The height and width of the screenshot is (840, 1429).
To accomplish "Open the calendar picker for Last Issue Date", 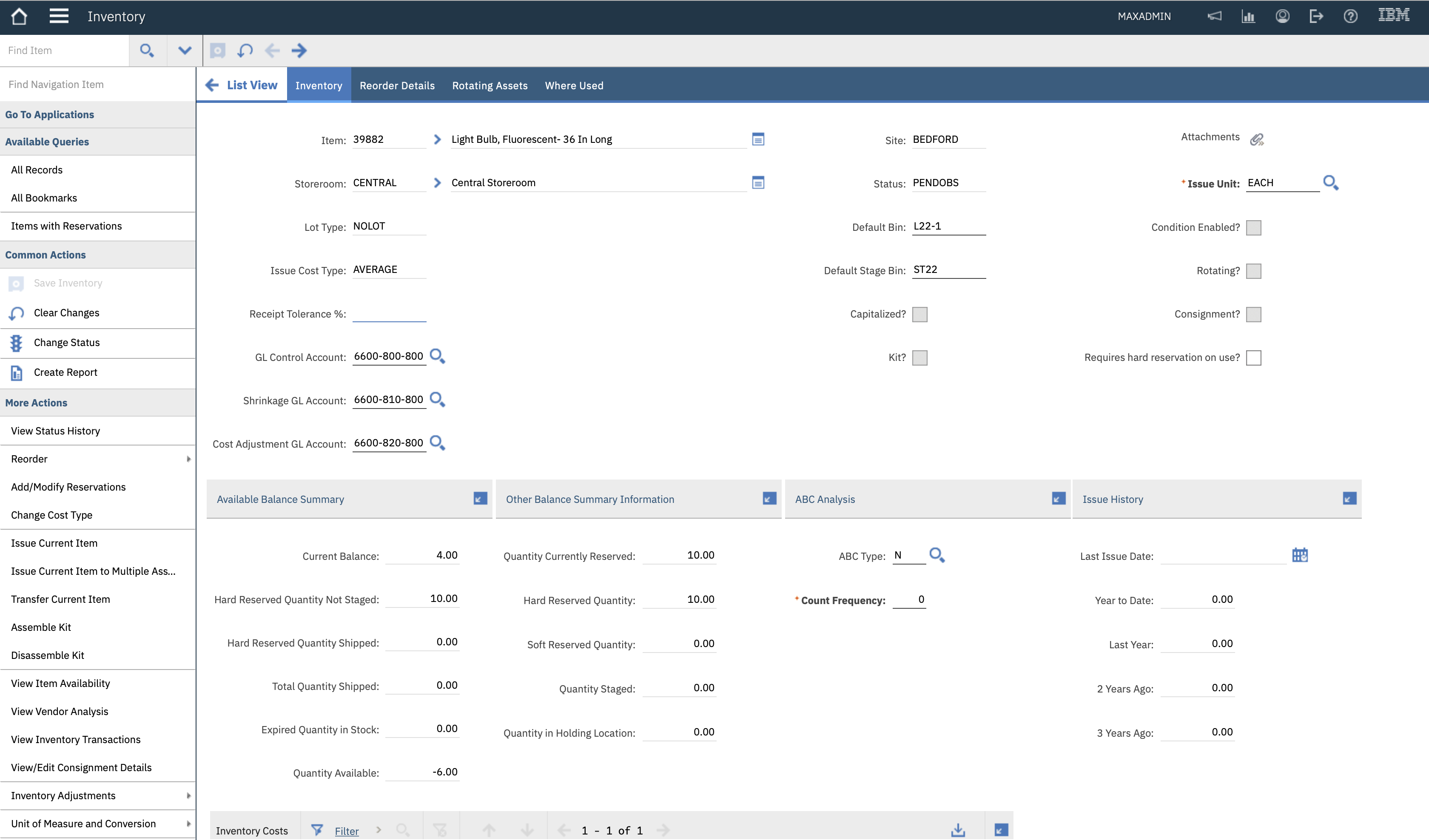I will [1300, 555].
